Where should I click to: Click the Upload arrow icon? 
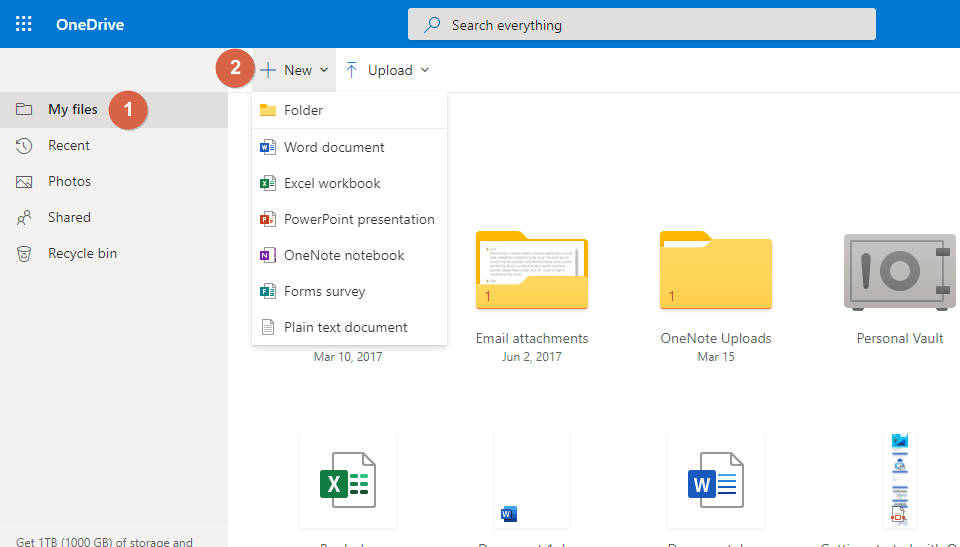point(351,70)
